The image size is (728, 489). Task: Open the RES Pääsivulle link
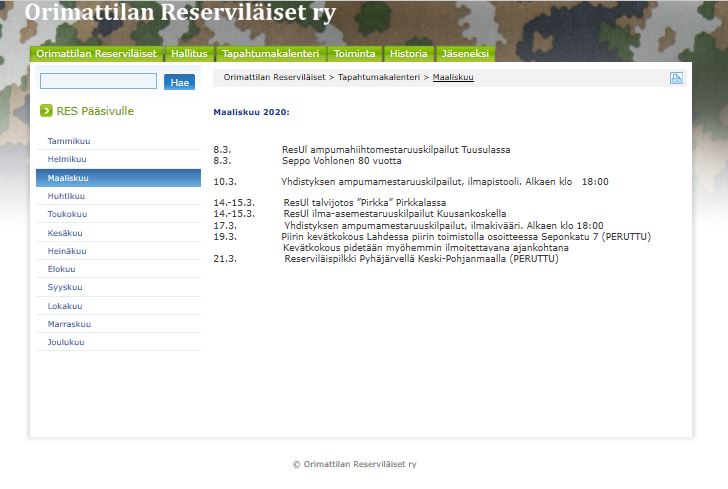pos(95,111)
